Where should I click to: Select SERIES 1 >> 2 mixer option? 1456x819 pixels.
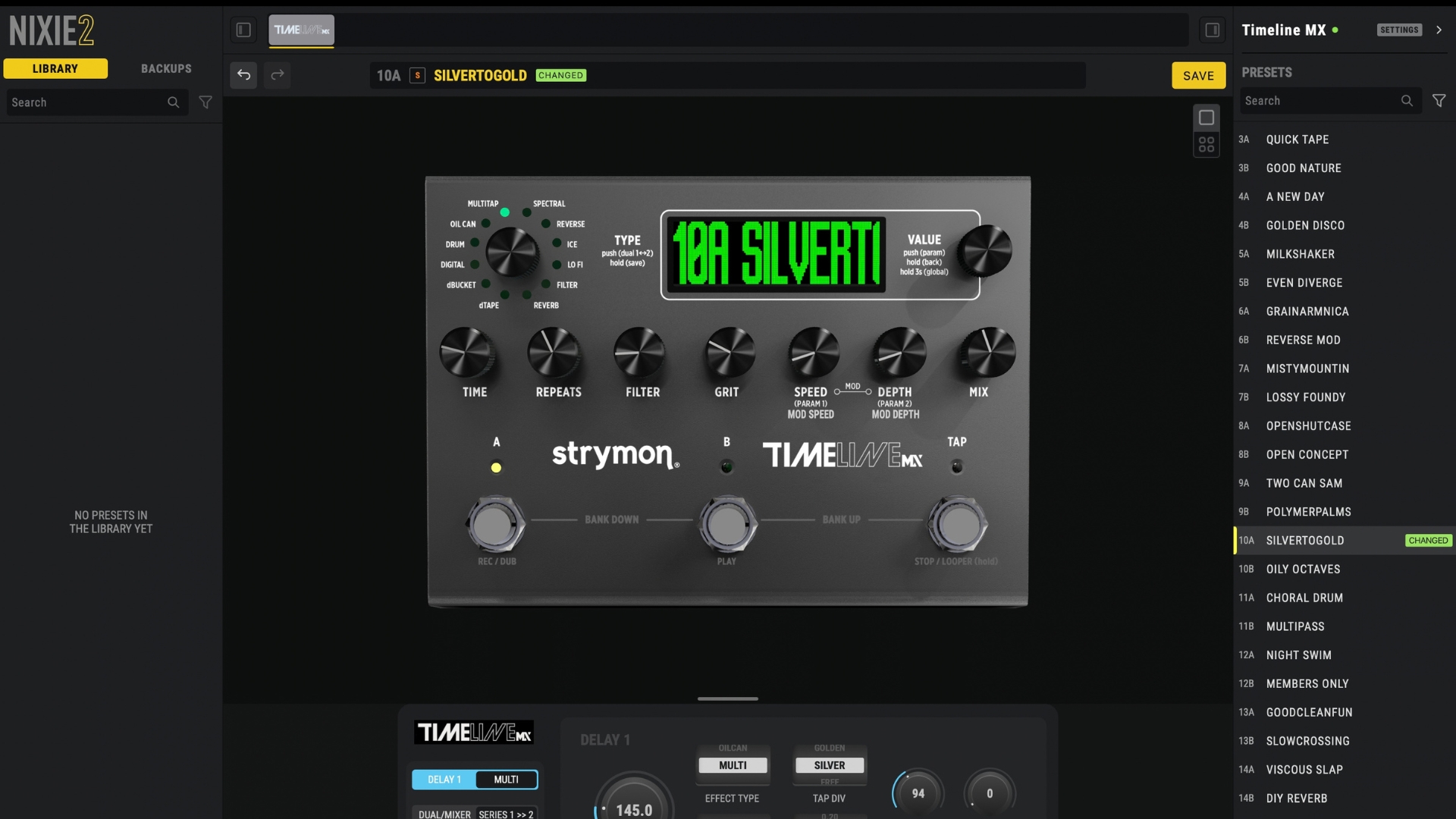tap(506, 814)
